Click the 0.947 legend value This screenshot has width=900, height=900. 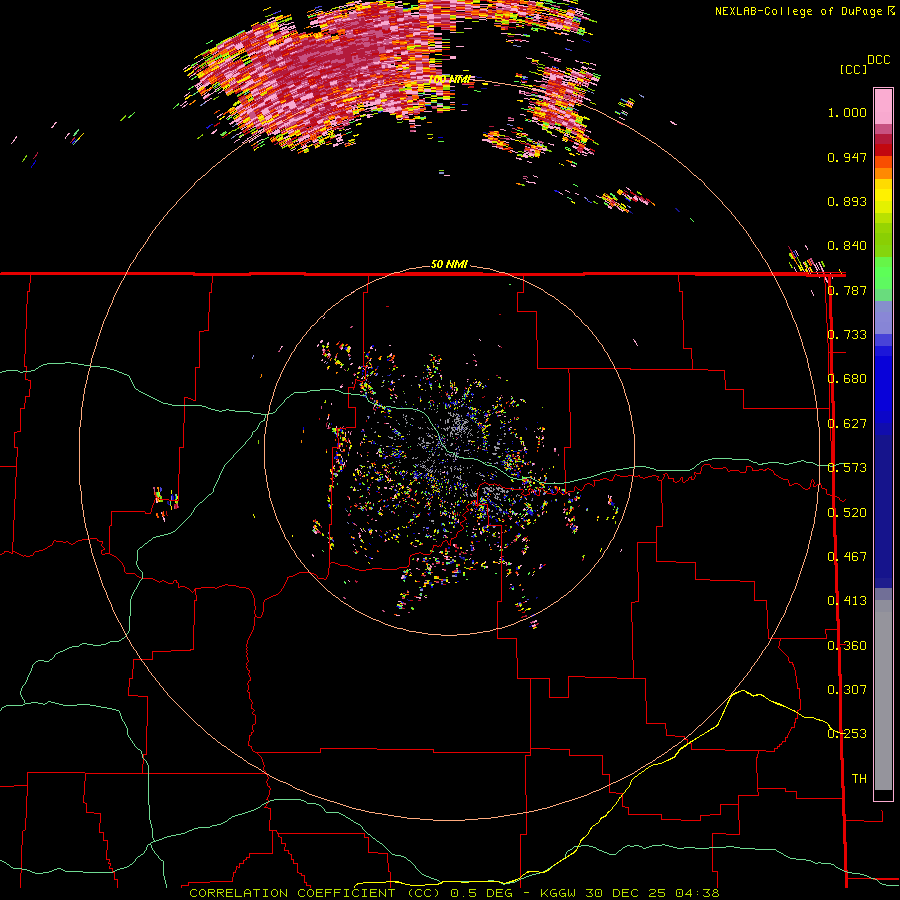click(847, 157)
